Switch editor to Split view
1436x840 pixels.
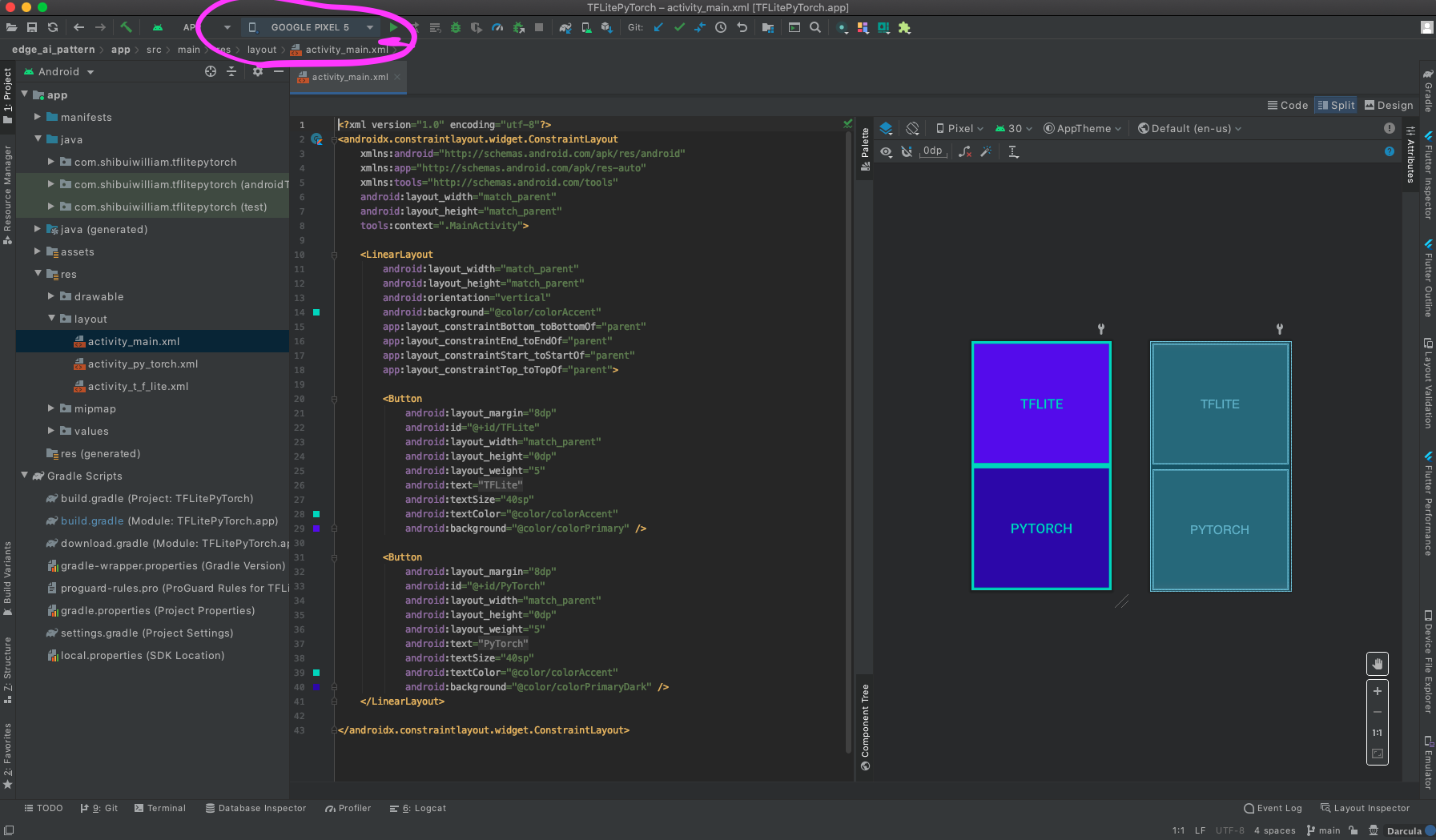coord(1337,105)
